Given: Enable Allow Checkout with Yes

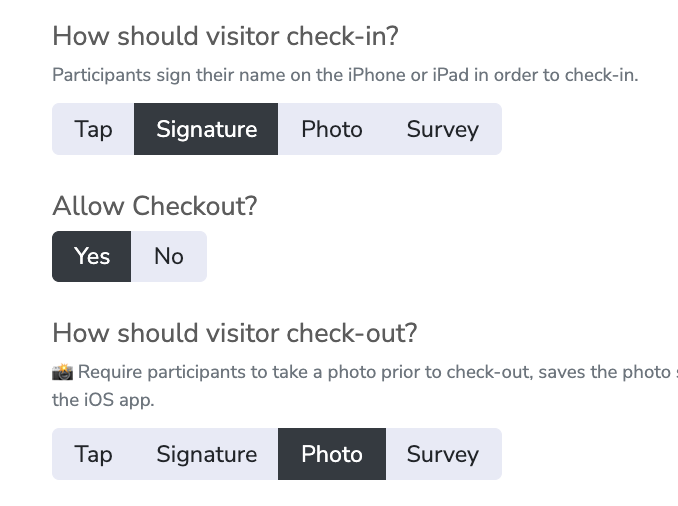Looking at the screenshot, I should coord(92,256).
